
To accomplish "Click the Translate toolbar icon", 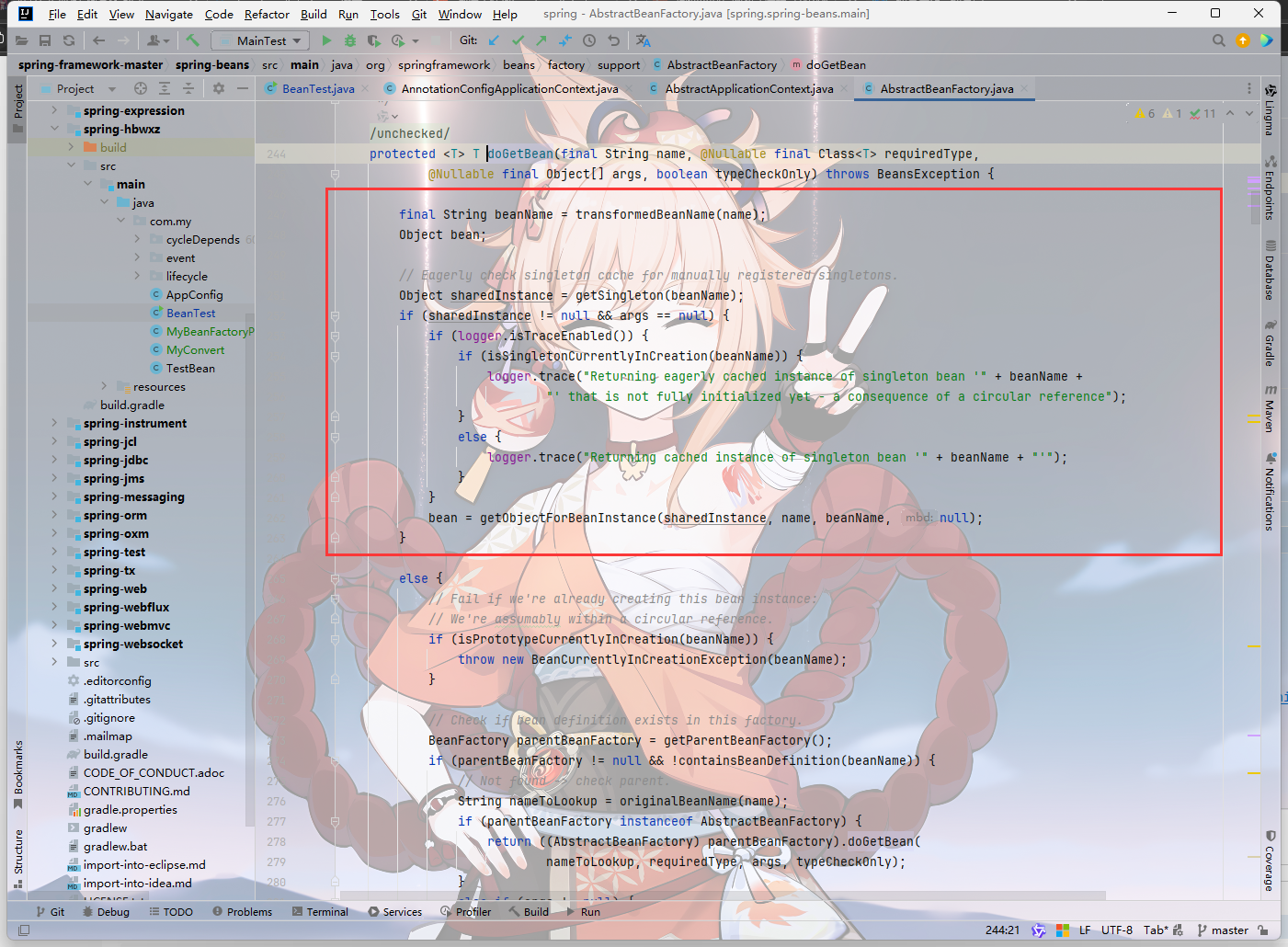I will [643, 40].
